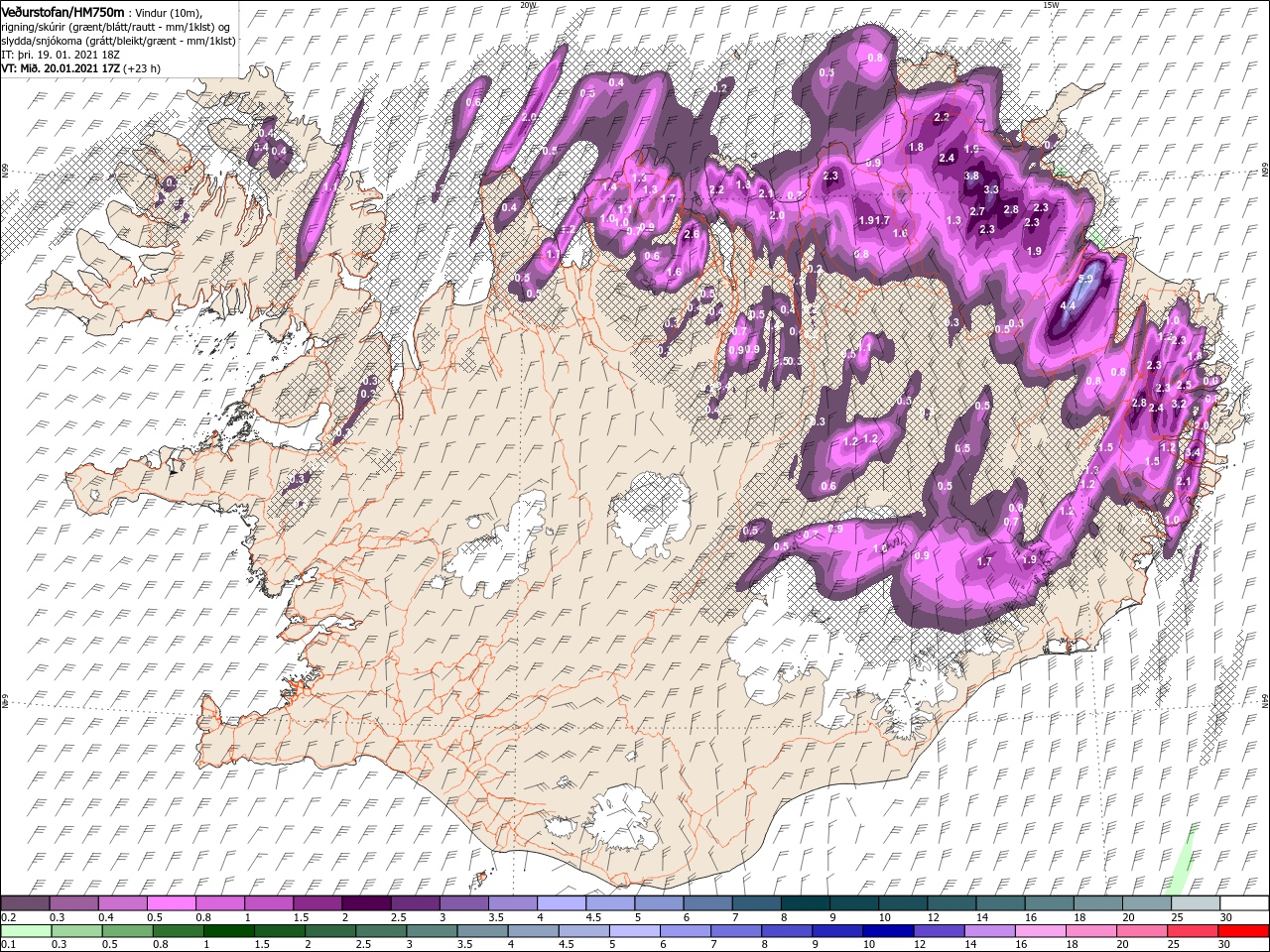Click the 5.9 precipitation value on the map
The height and width of the screenshot is (952, 1270).
(x=1085, y=279)
